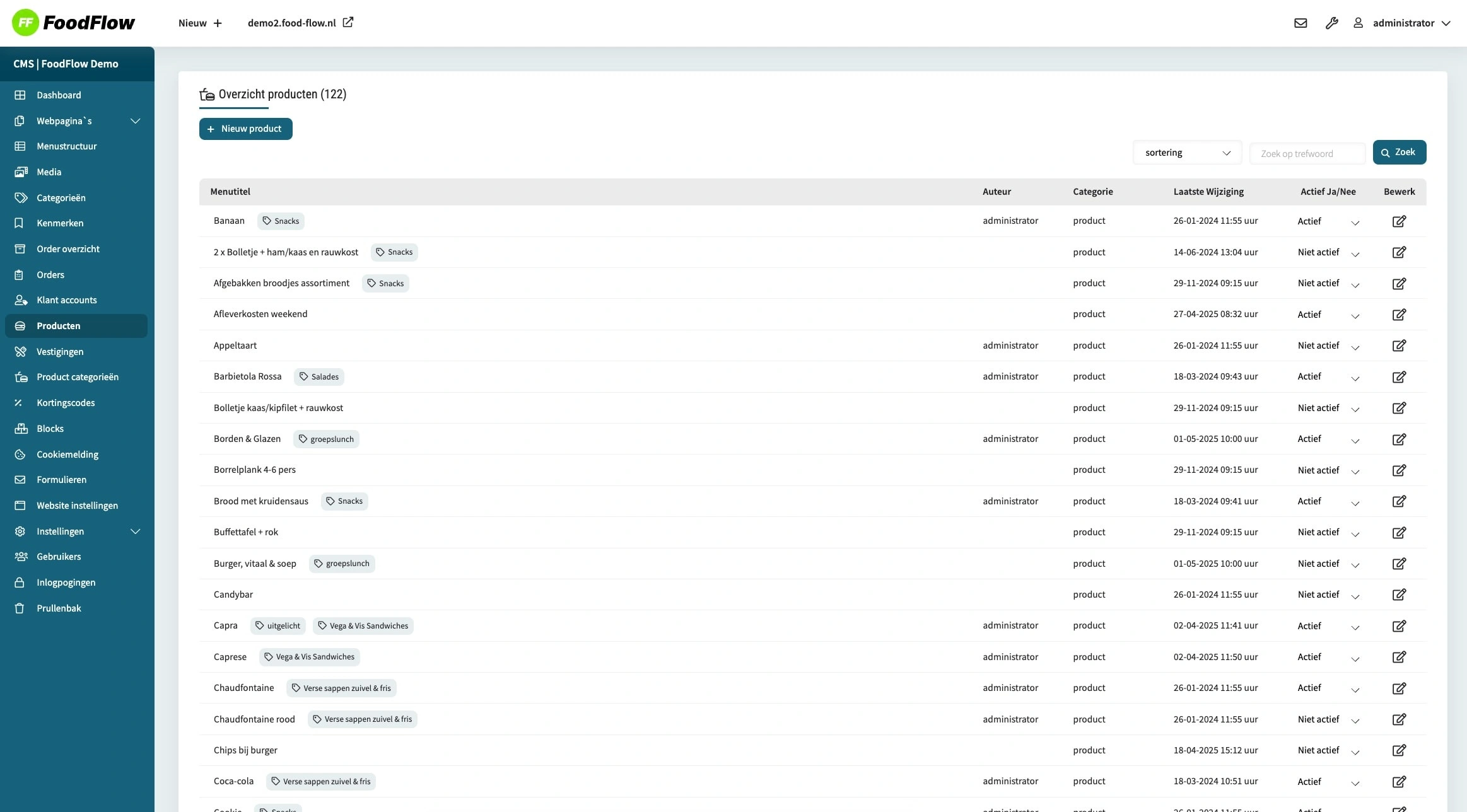
Task: Click the mail envelope icon in header
Action: pos(1300,23)
